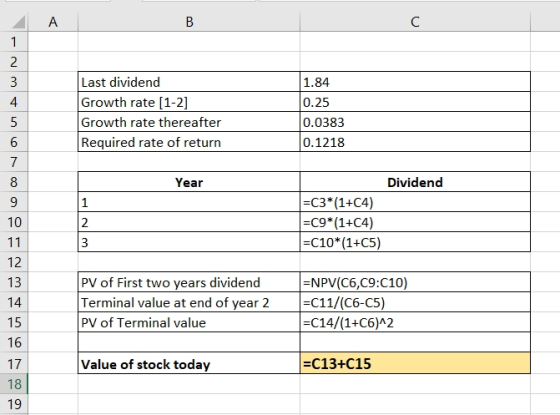560x415 pixels.
Task: Click the 'Dividend' header cell
Action: click(415, 182)
